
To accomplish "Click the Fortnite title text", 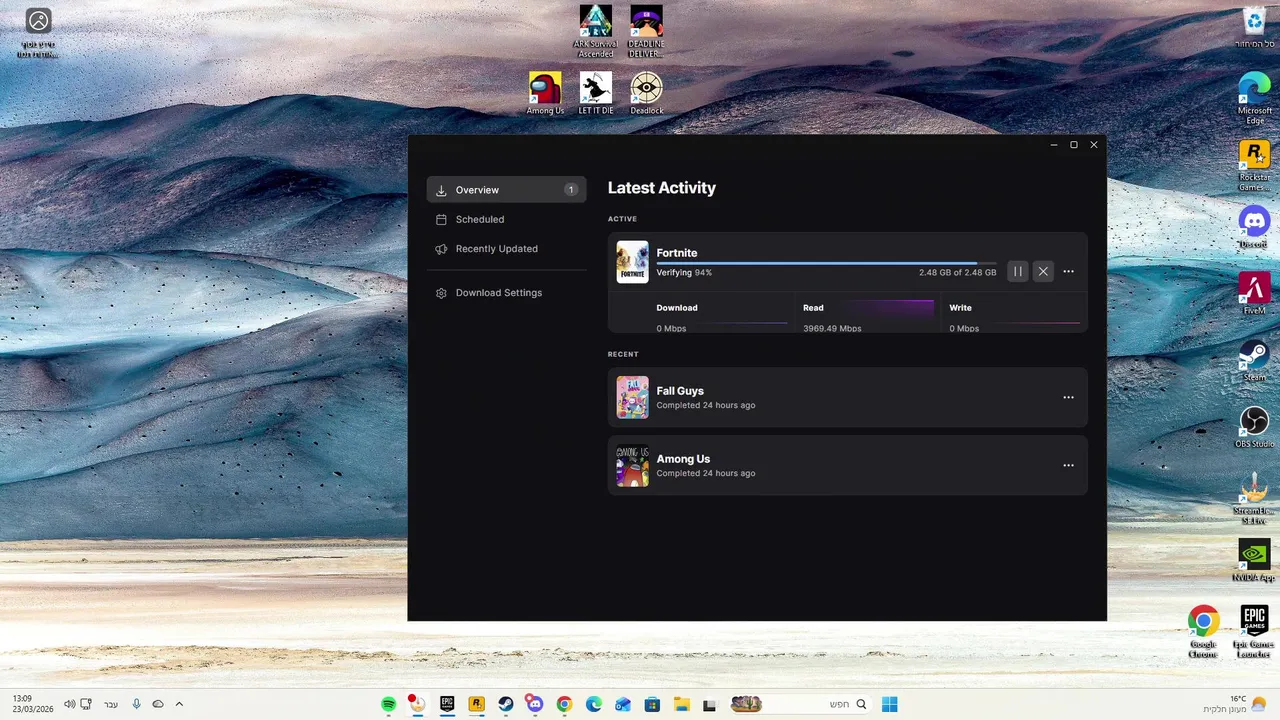I will (x=677, y=253).
